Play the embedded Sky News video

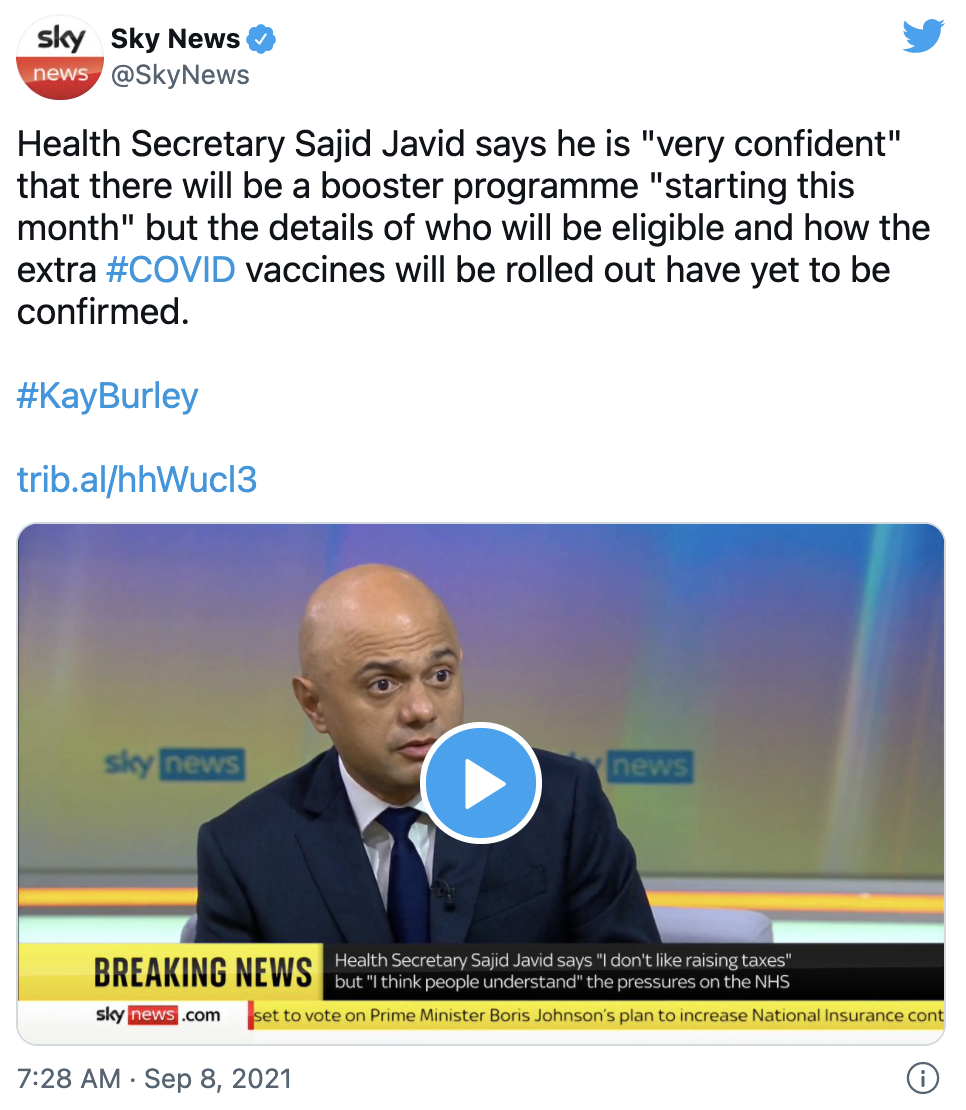pyautogui.click(x=481, y=783)
